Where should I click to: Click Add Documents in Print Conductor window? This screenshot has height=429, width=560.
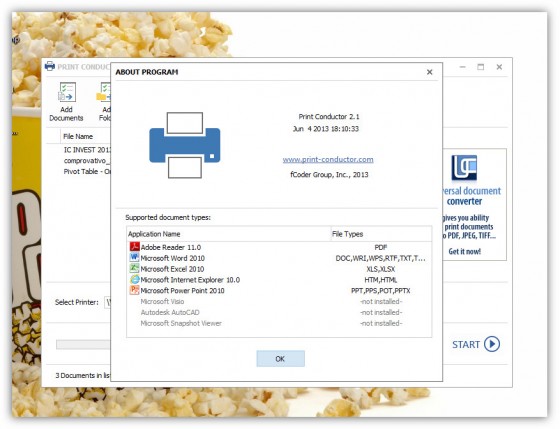[x=66, y=102]
